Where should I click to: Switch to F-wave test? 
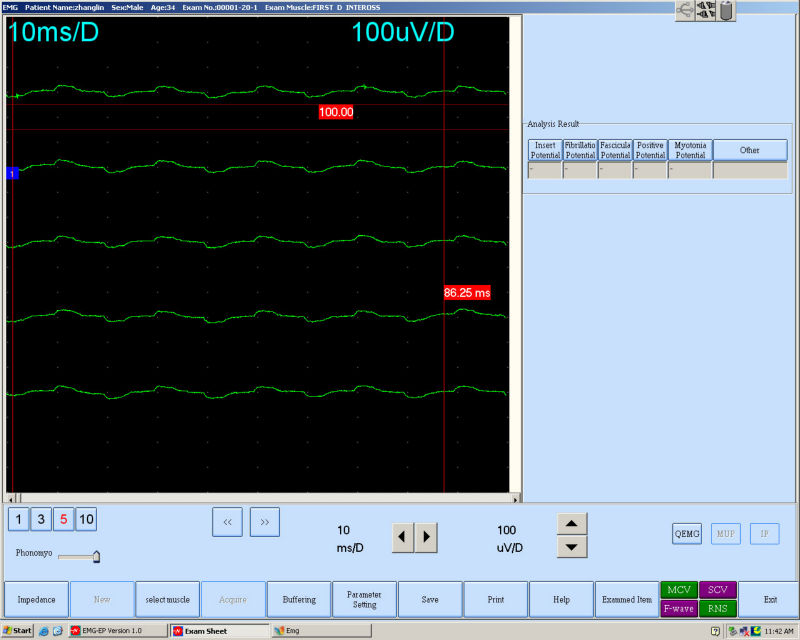679,608
